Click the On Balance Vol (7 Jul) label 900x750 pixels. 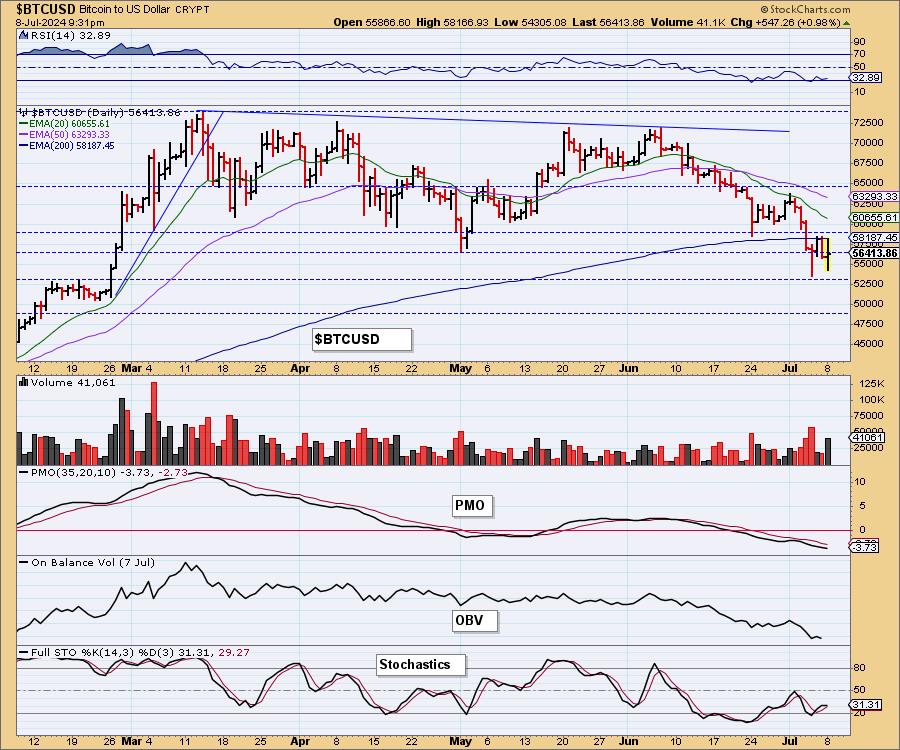(93, 563)
